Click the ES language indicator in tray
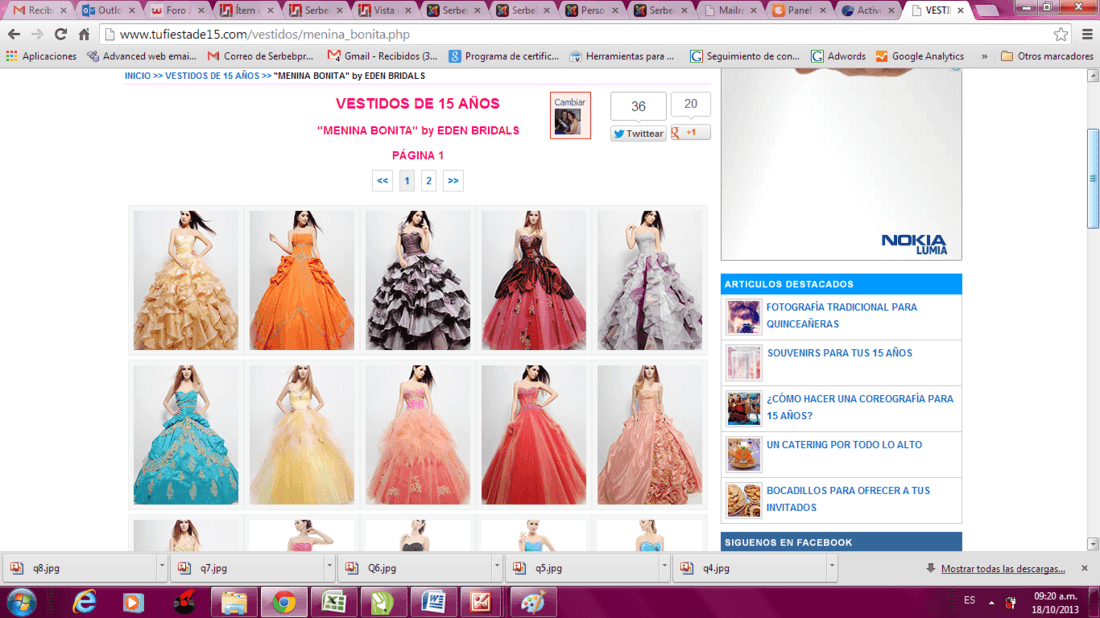 point(970,600)
